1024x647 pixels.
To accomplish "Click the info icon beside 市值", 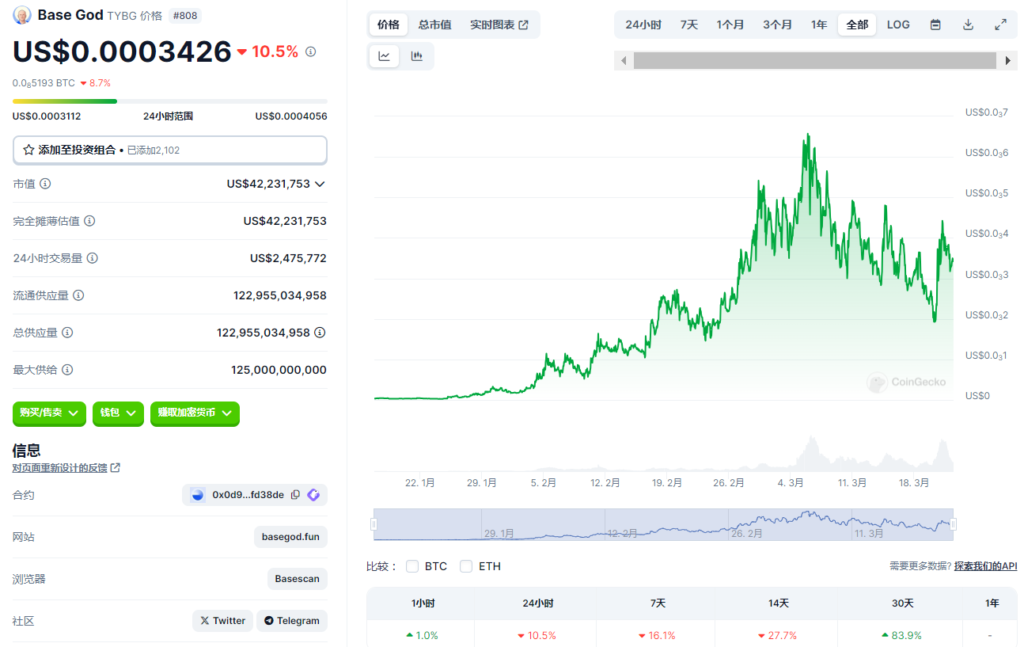I will point(45,184).
